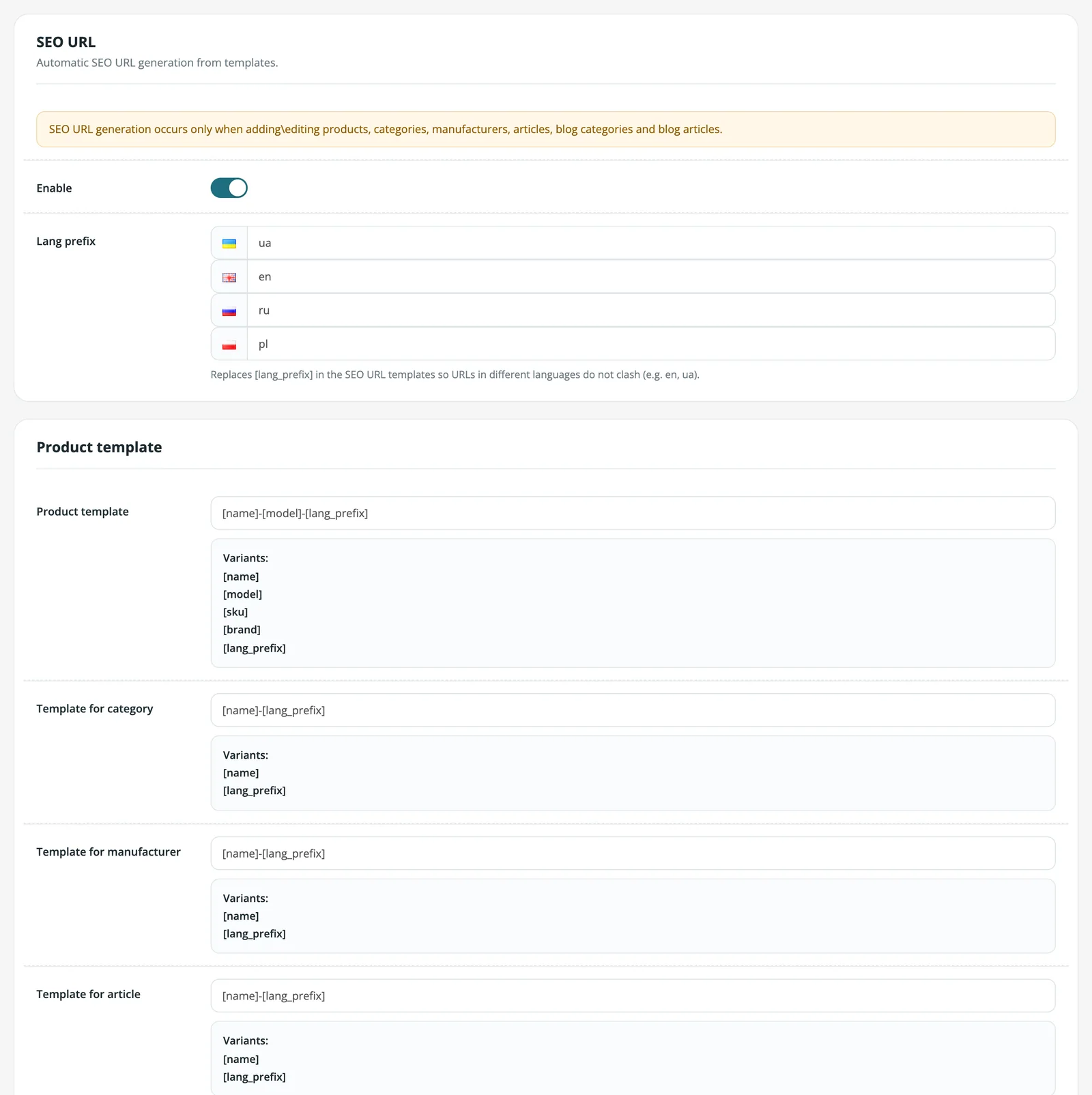Click the Russian flag icon
The width and height of the screenshot is (1092, 1095).
coord(229,311)
